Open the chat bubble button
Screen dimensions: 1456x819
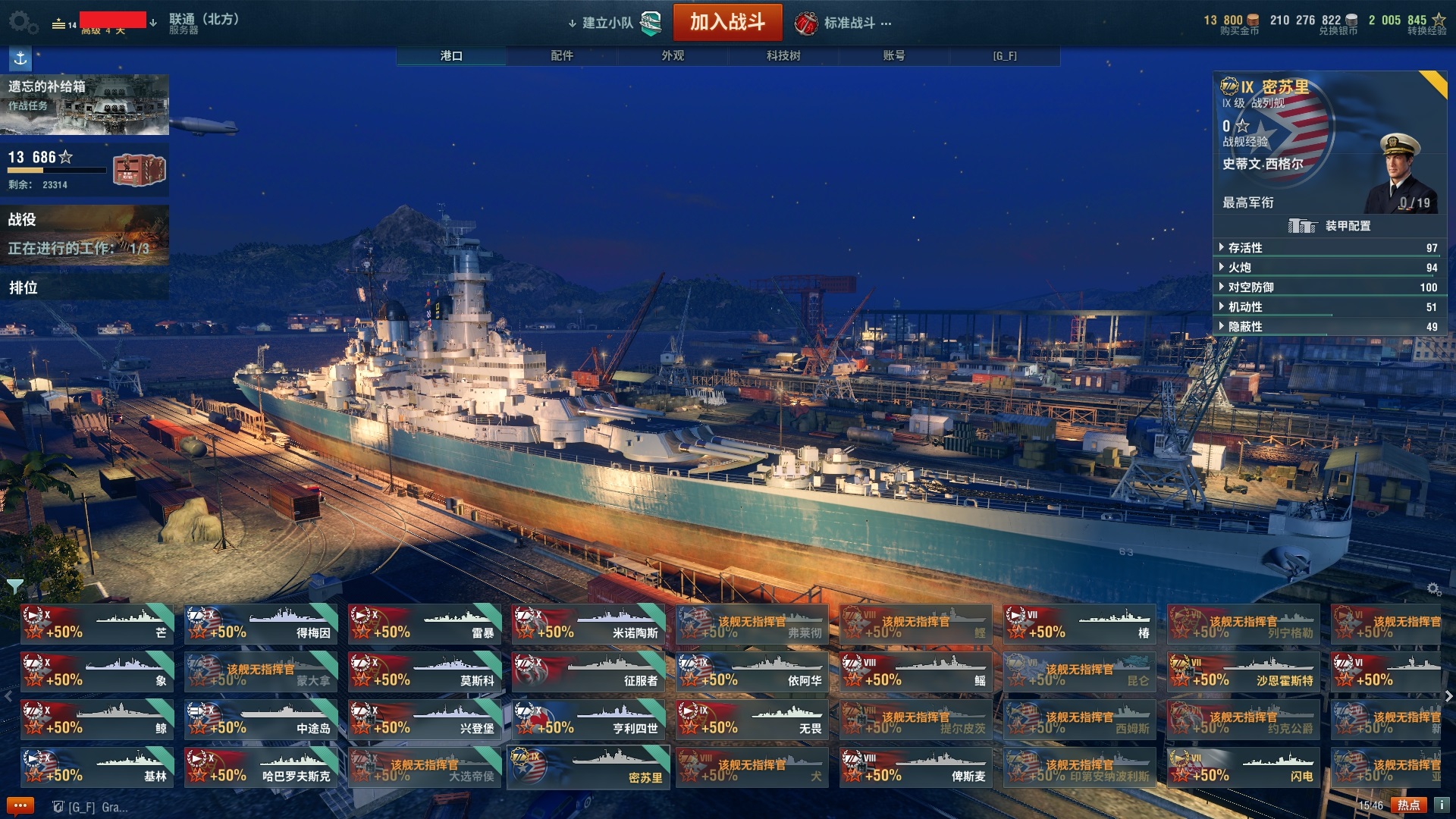pos(20,805)
